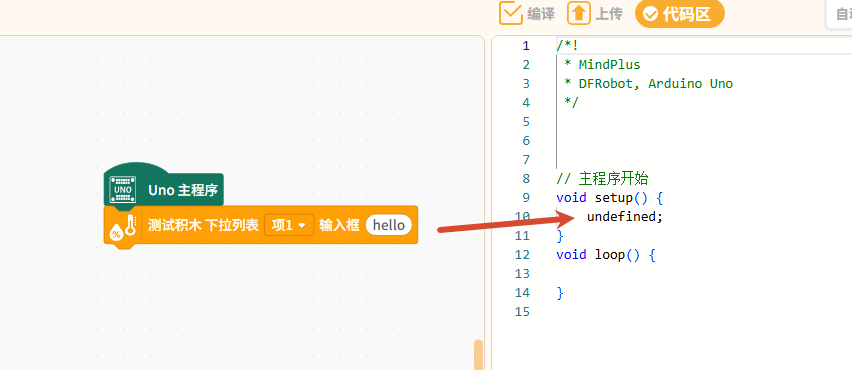
Task: Click the void loop() { line
Action: click(606, 254)
